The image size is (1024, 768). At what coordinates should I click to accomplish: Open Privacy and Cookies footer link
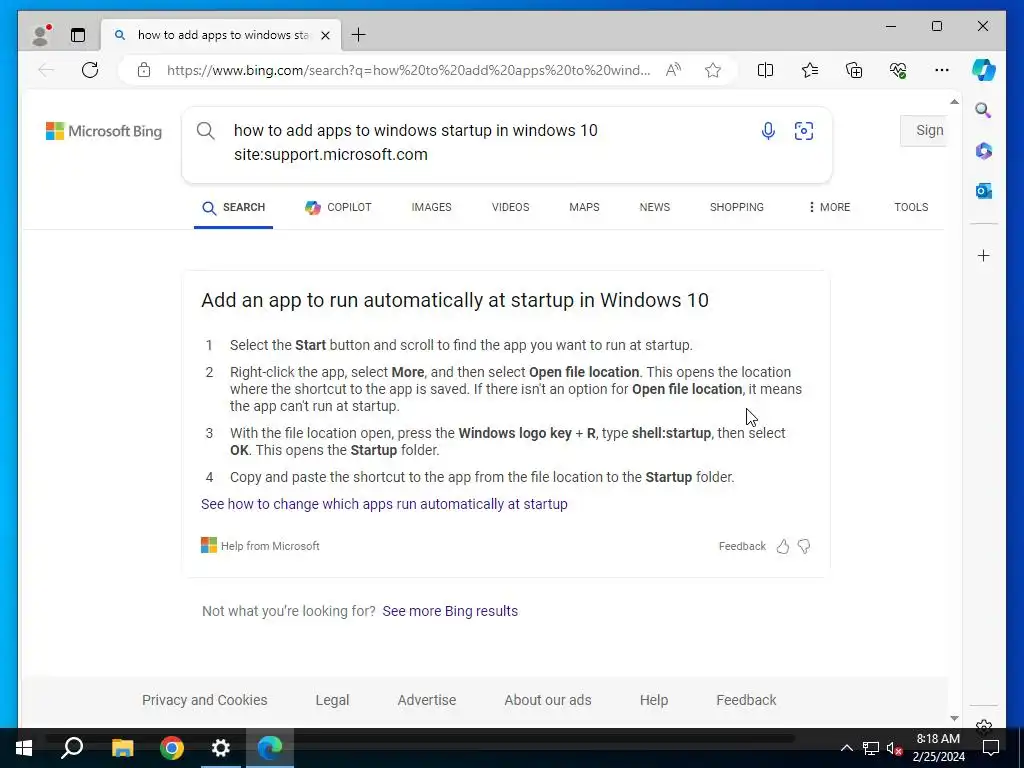pyautogui.click(x=204, y=700)
